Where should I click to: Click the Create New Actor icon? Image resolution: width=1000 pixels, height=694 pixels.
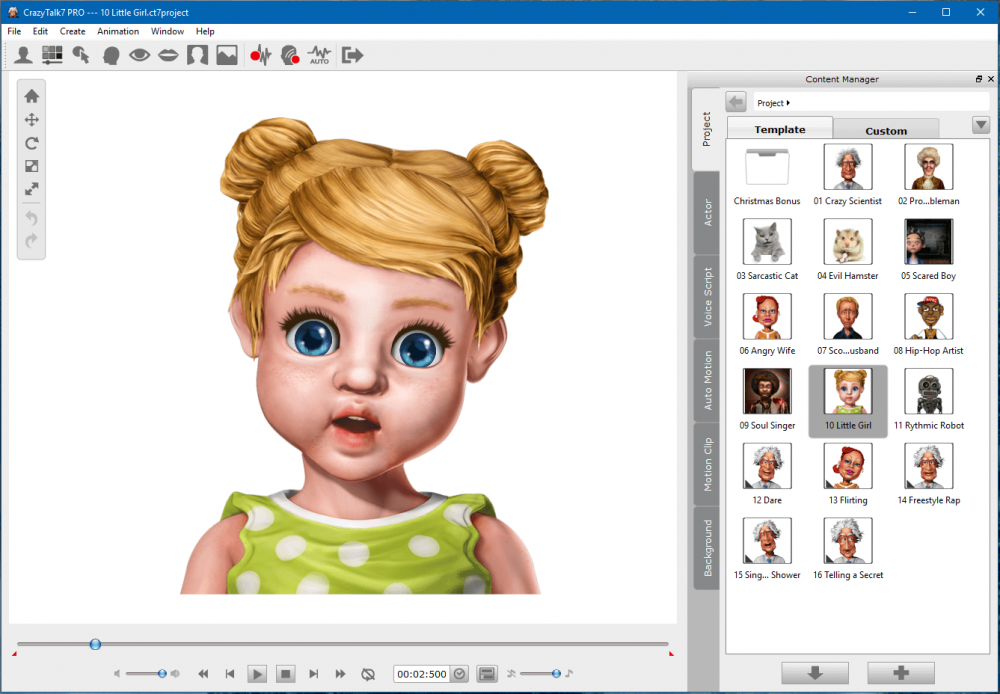tap(23, 56)
